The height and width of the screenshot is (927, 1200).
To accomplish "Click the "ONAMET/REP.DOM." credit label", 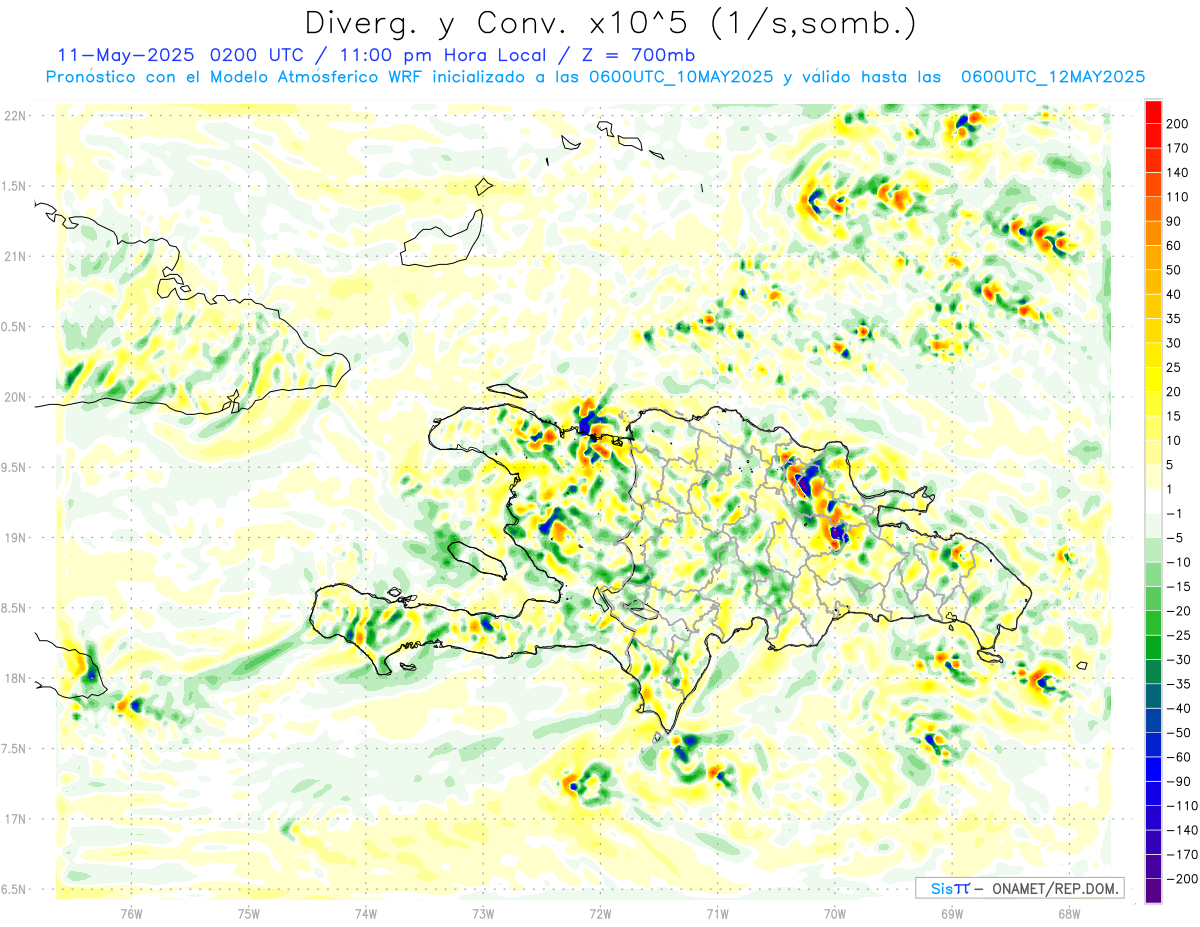I will pyautogui.click(x=1053, y=888).
